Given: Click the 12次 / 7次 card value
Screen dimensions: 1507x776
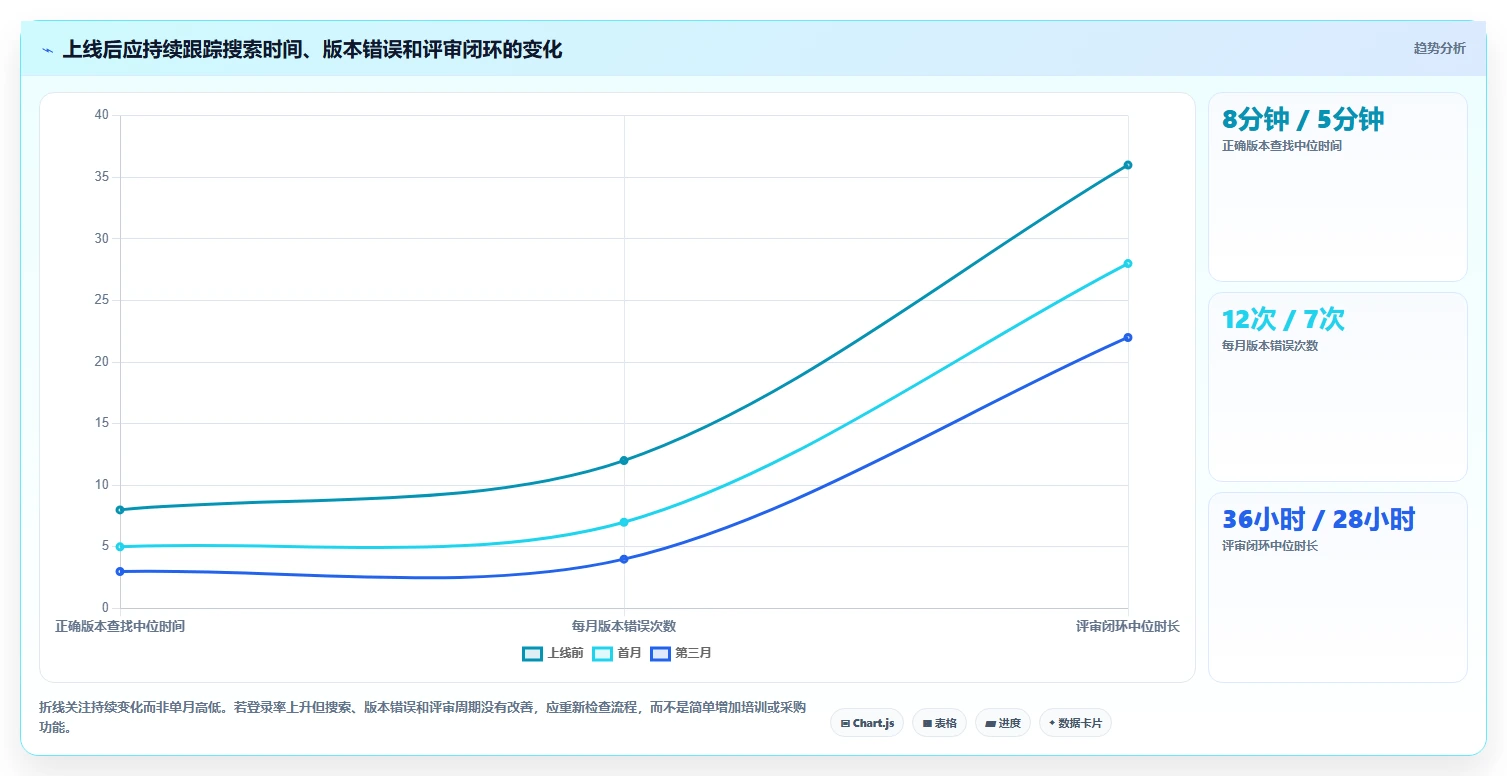Looking at the screenshot, I should click(1283, 320).
